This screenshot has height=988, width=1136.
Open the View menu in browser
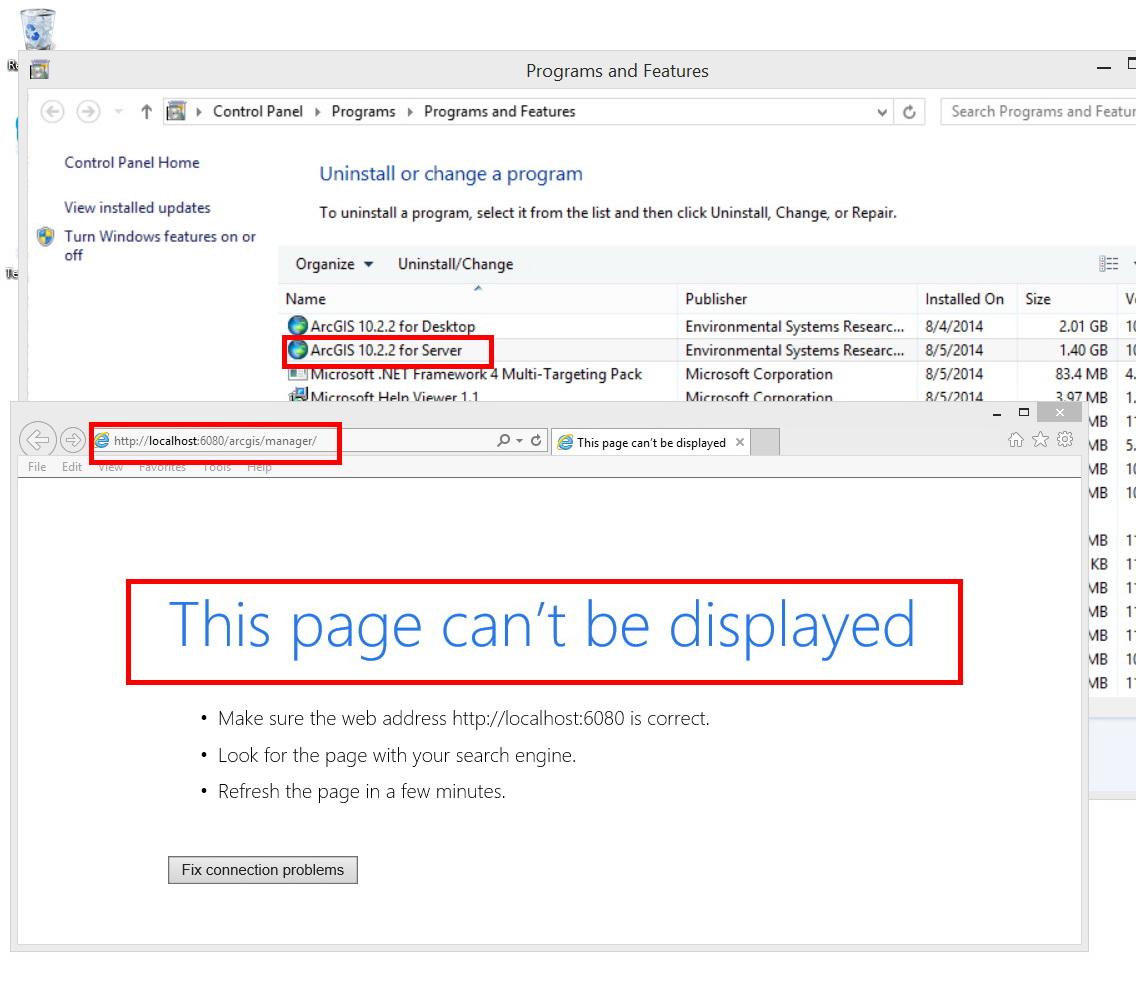(111, 467)
